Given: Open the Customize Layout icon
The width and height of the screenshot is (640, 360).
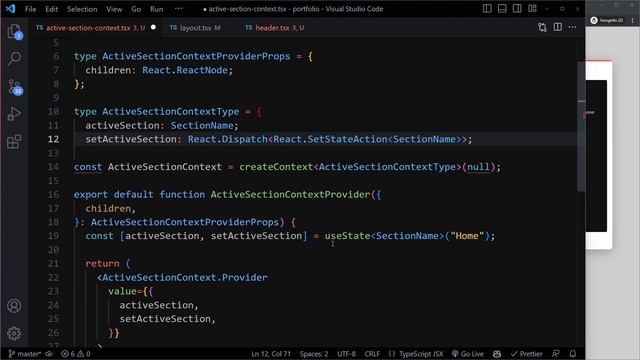Looking at the screenshot, I should [532, 9].
